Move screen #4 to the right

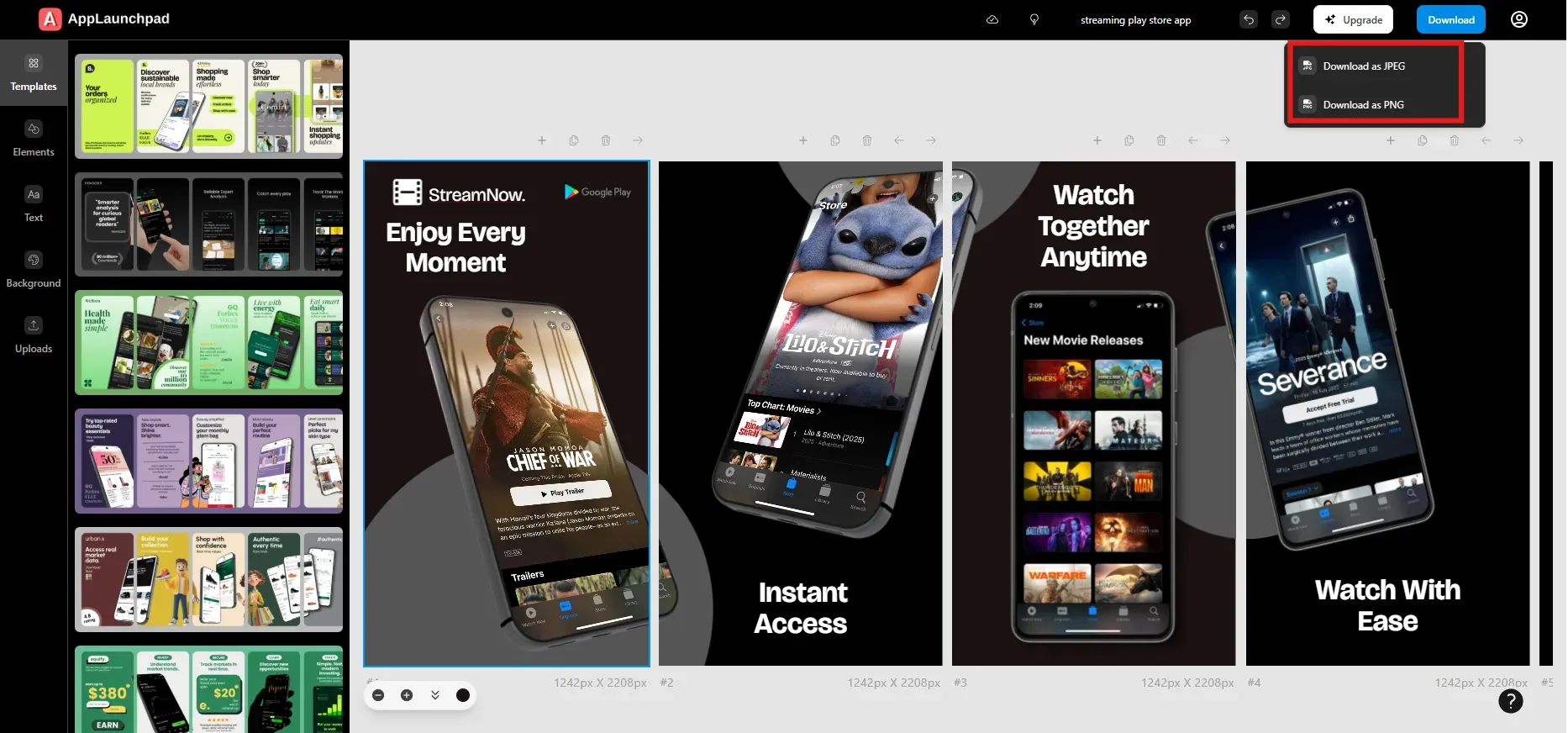pos(1518,140)
